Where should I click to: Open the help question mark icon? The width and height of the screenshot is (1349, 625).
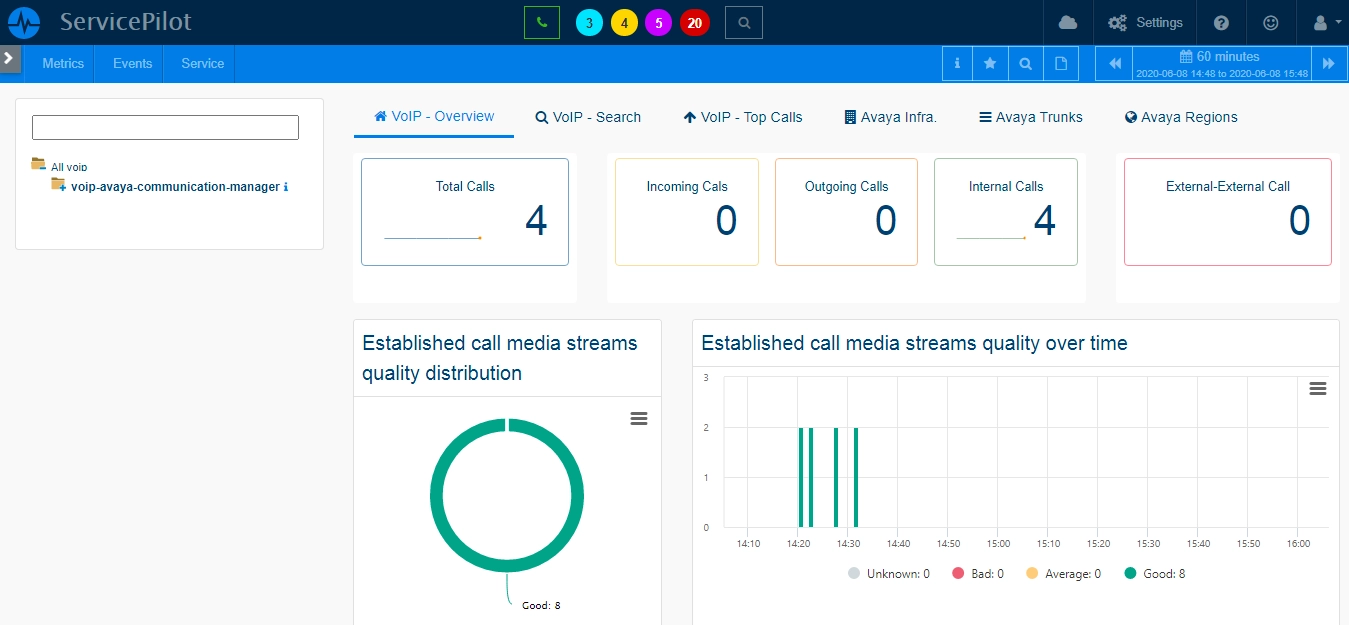click(1221, 22)
